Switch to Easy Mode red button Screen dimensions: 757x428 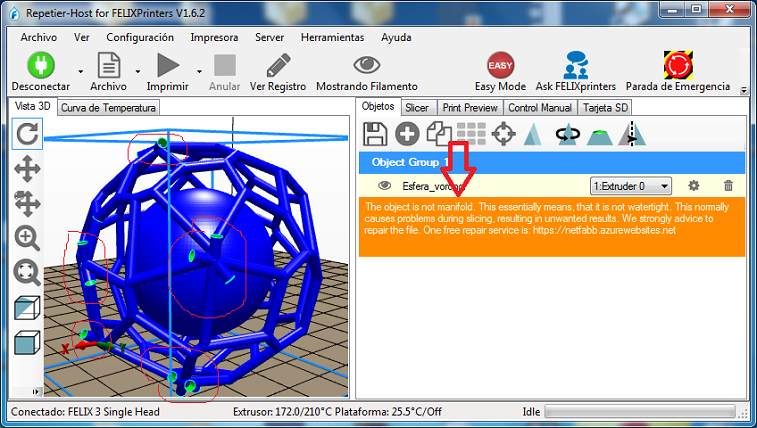pos(500,65)
